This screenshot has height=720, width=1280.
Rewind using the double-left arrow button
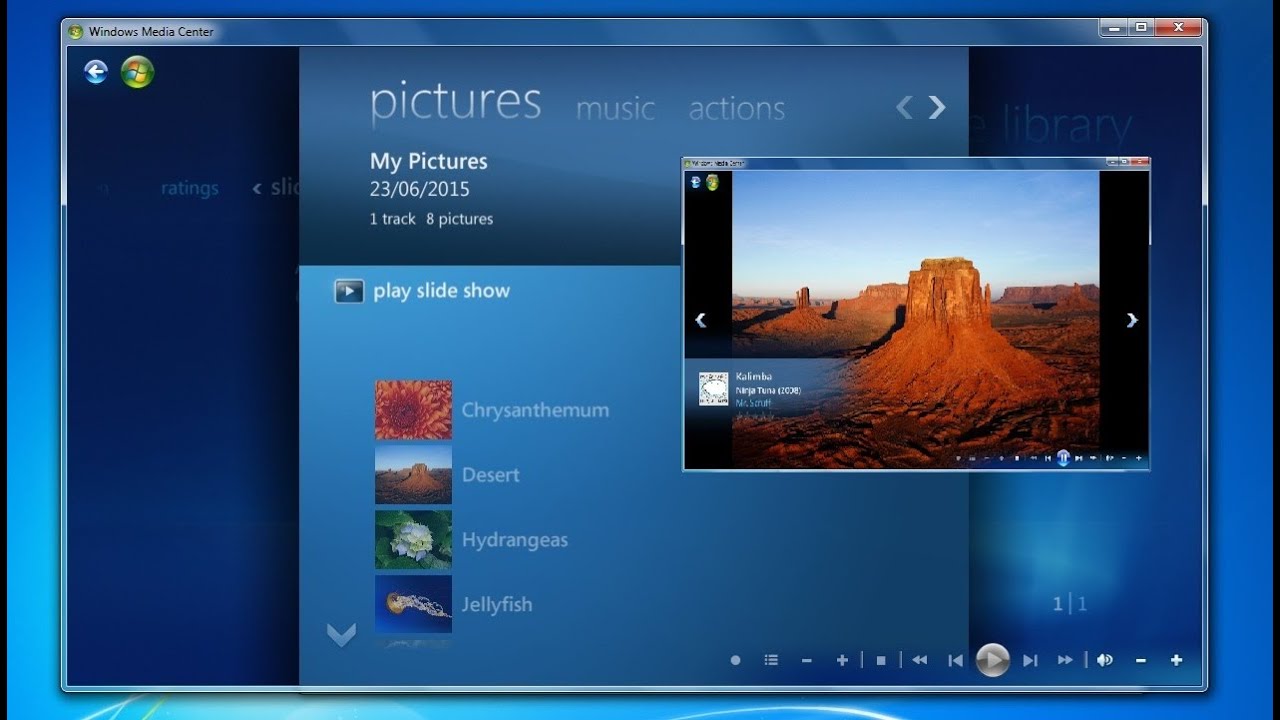(919, 660)
